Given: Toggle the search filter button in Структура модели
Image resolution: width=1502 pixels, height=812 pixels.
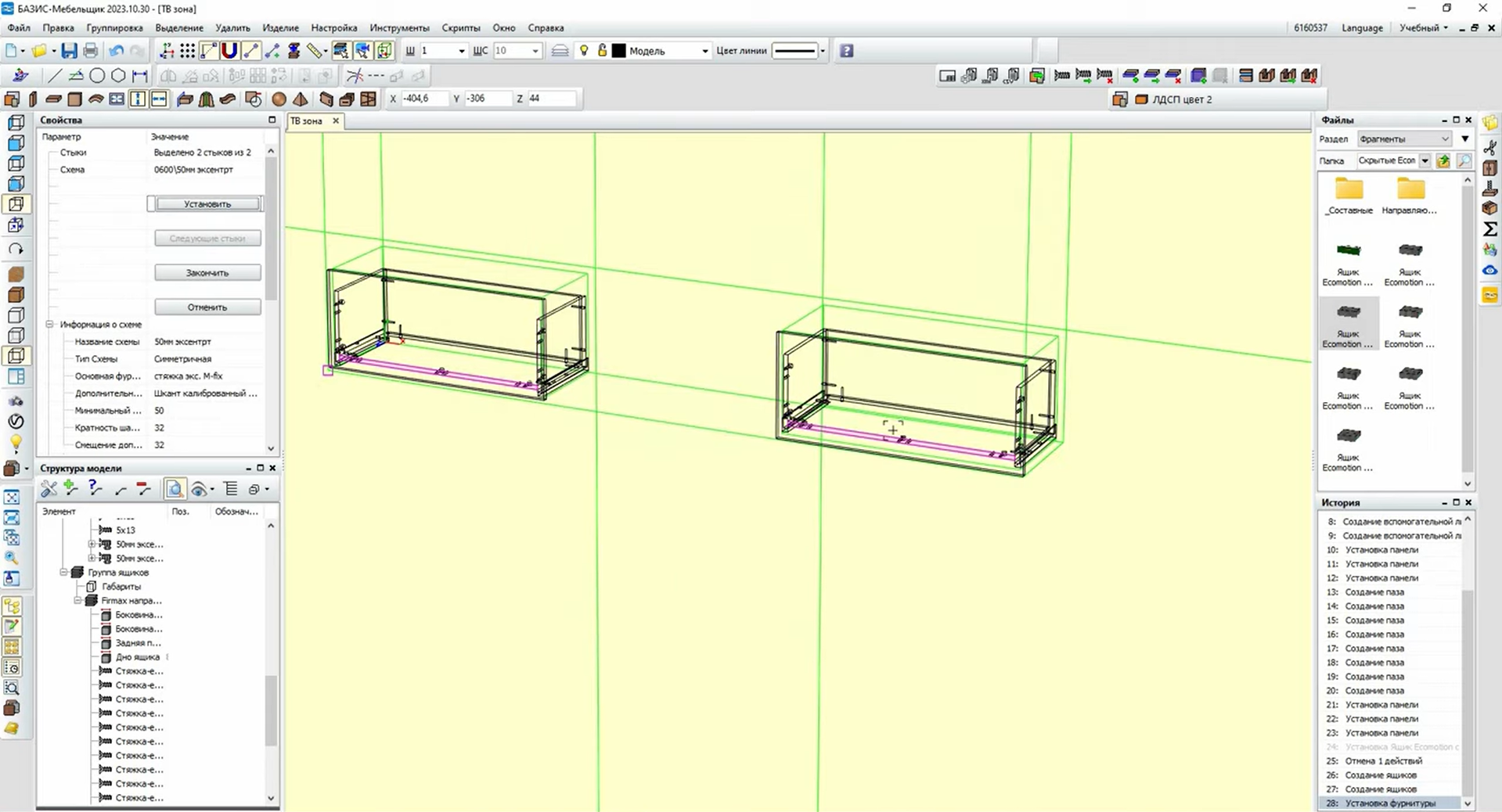Looking at the screenshot, I should click(175, 489).
